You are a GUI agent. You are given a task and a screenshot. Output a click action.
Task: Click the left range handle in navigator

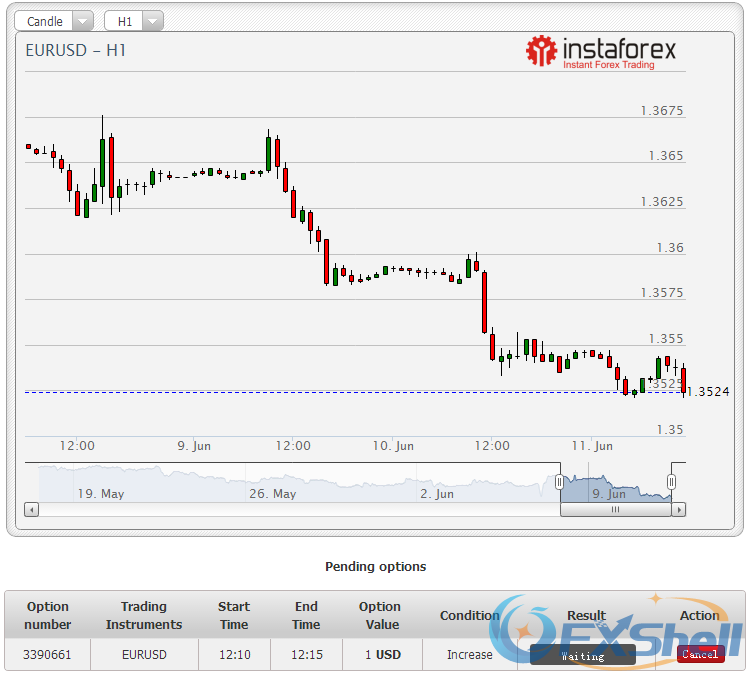(559, 483)
